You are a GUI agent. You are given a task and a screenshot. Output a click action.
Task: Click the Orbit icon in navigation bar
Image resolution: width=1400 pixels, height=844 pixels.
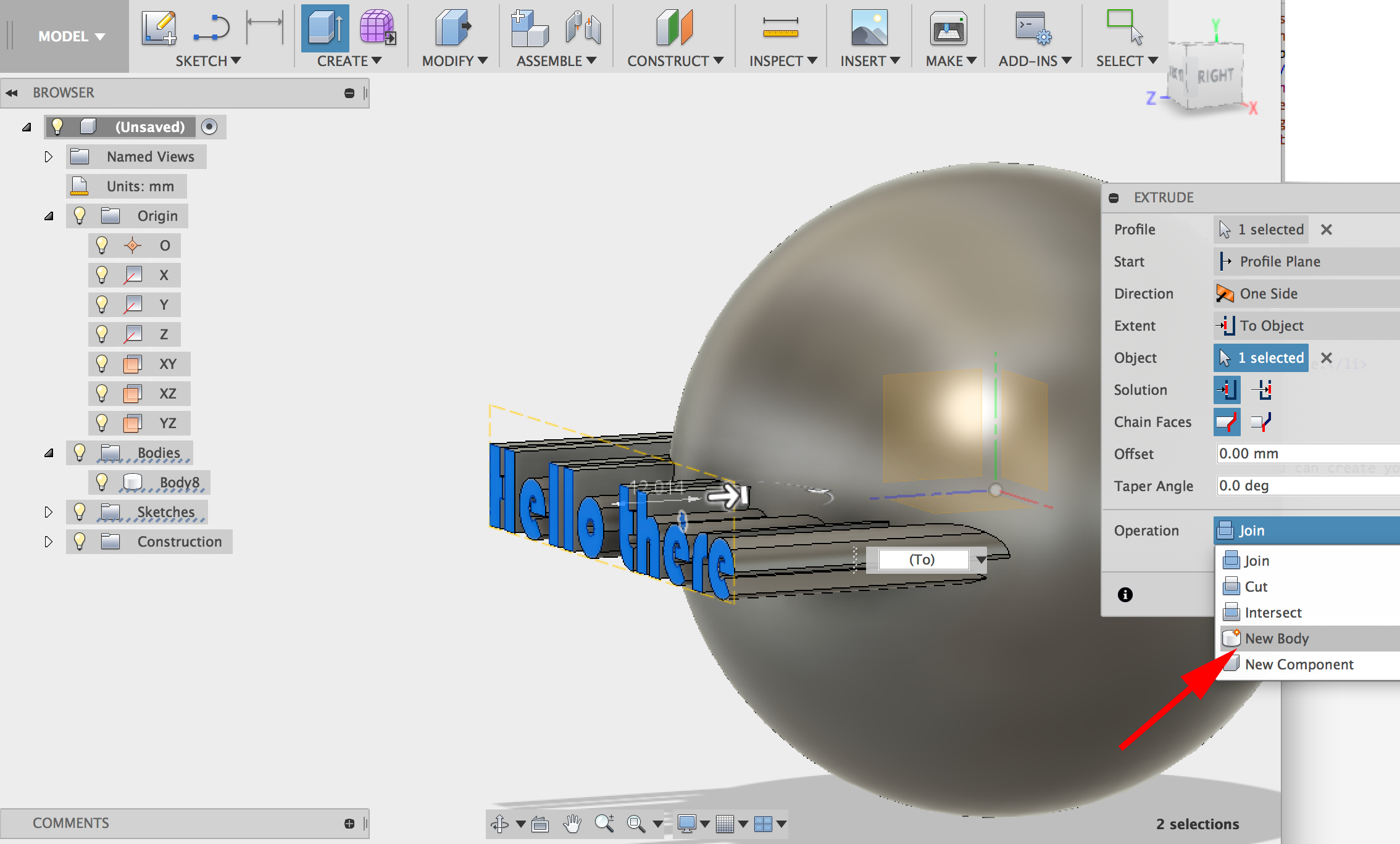(499, 824)
